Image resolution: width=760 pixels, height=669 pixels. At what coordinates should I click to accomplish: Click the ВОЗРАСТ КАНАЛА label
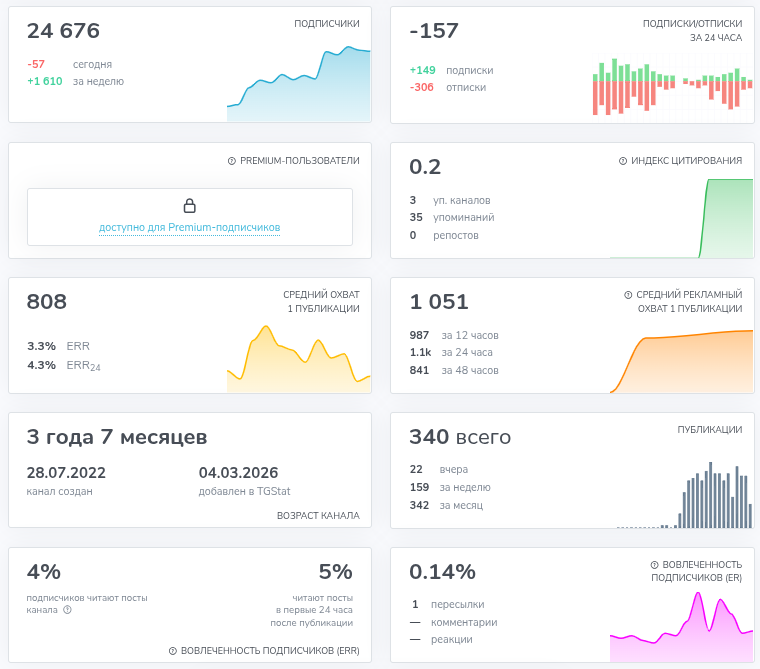click(x=318, y=516)
